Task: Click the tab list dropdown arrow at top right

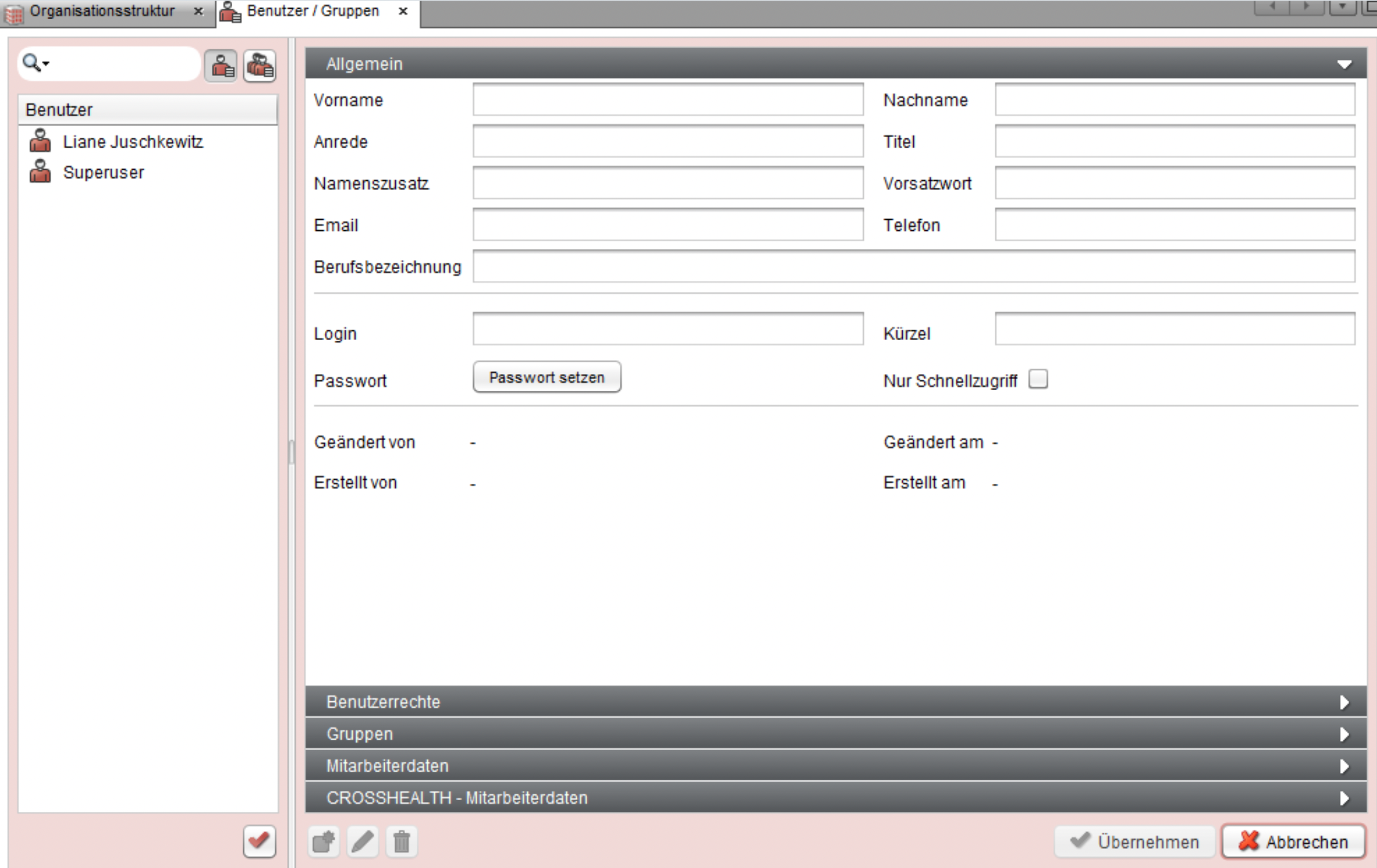Action: [1342, 7]
